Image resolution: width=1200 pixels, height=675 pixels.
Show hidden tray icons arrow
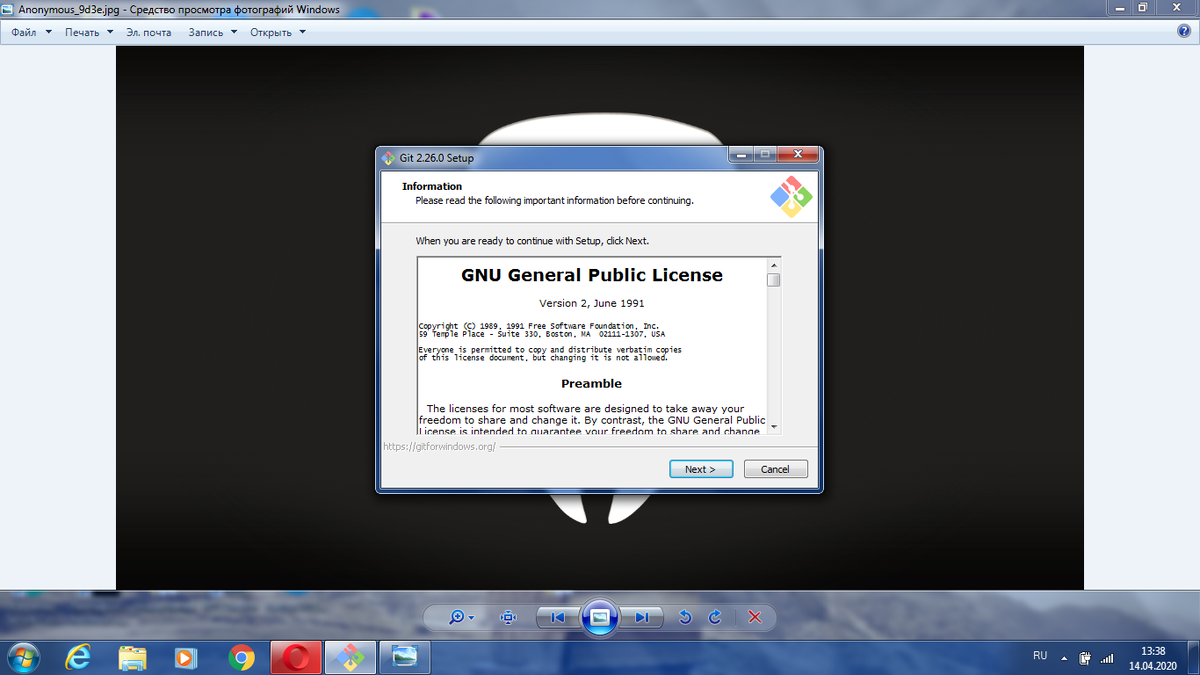pyautogui.click(x=1064, y=659)
